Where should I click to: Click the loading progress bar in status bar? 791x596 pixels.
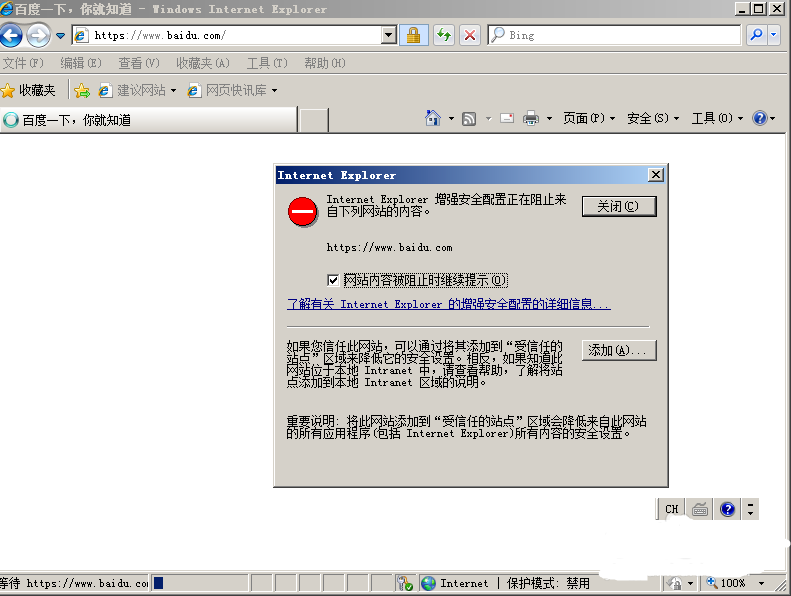(x=200, y=583)
